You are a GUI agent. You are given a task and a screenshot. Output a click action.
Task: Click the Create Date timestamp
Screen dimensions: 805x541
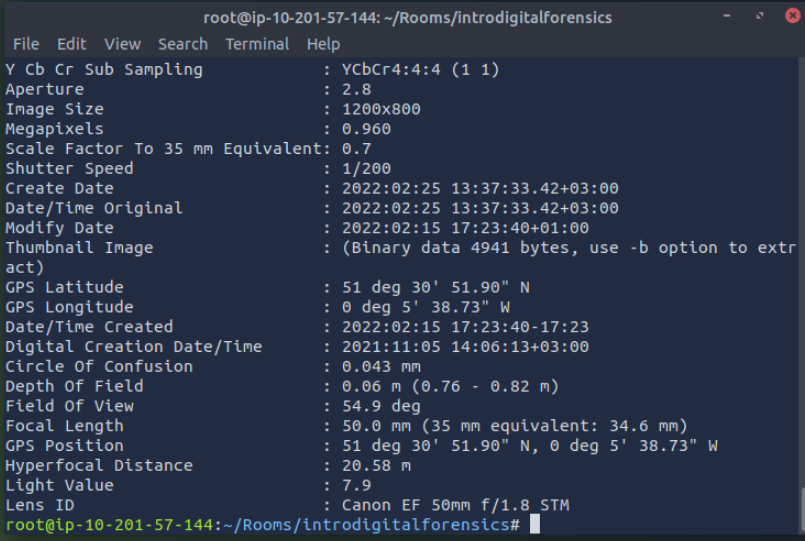480,188
